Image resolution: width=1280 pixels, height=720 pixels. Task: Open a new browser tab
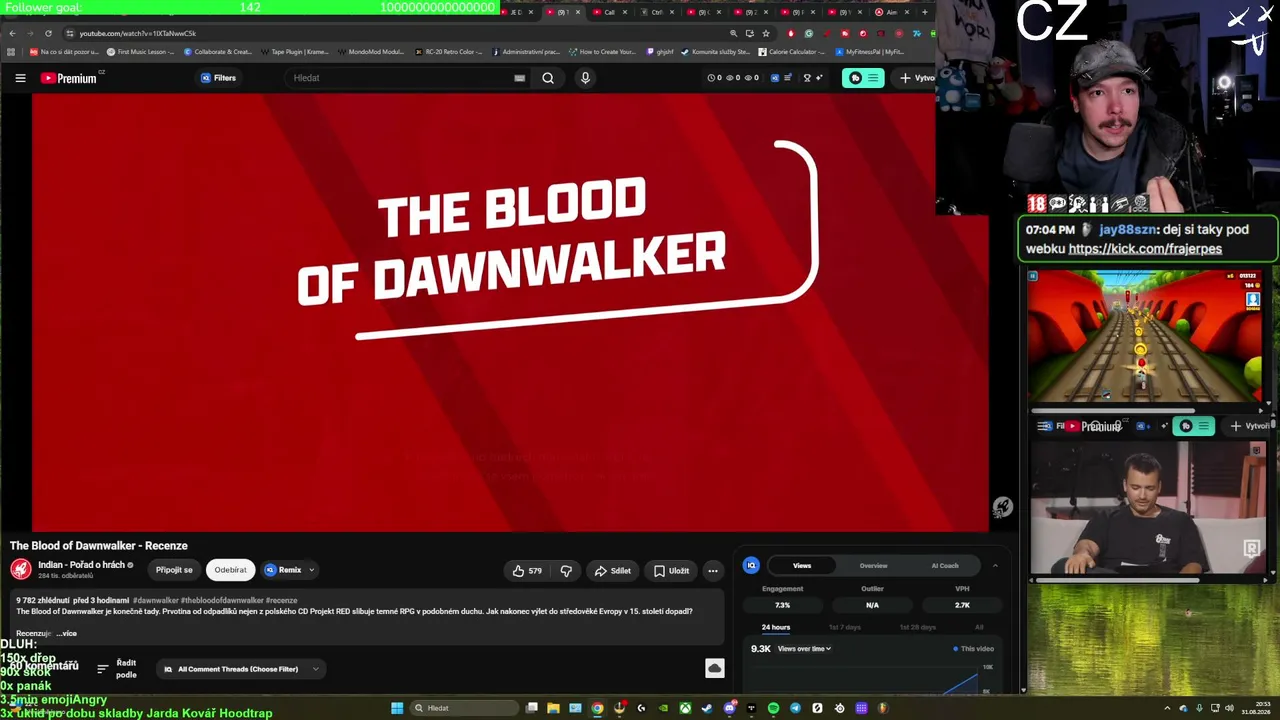tap(924, 12)
